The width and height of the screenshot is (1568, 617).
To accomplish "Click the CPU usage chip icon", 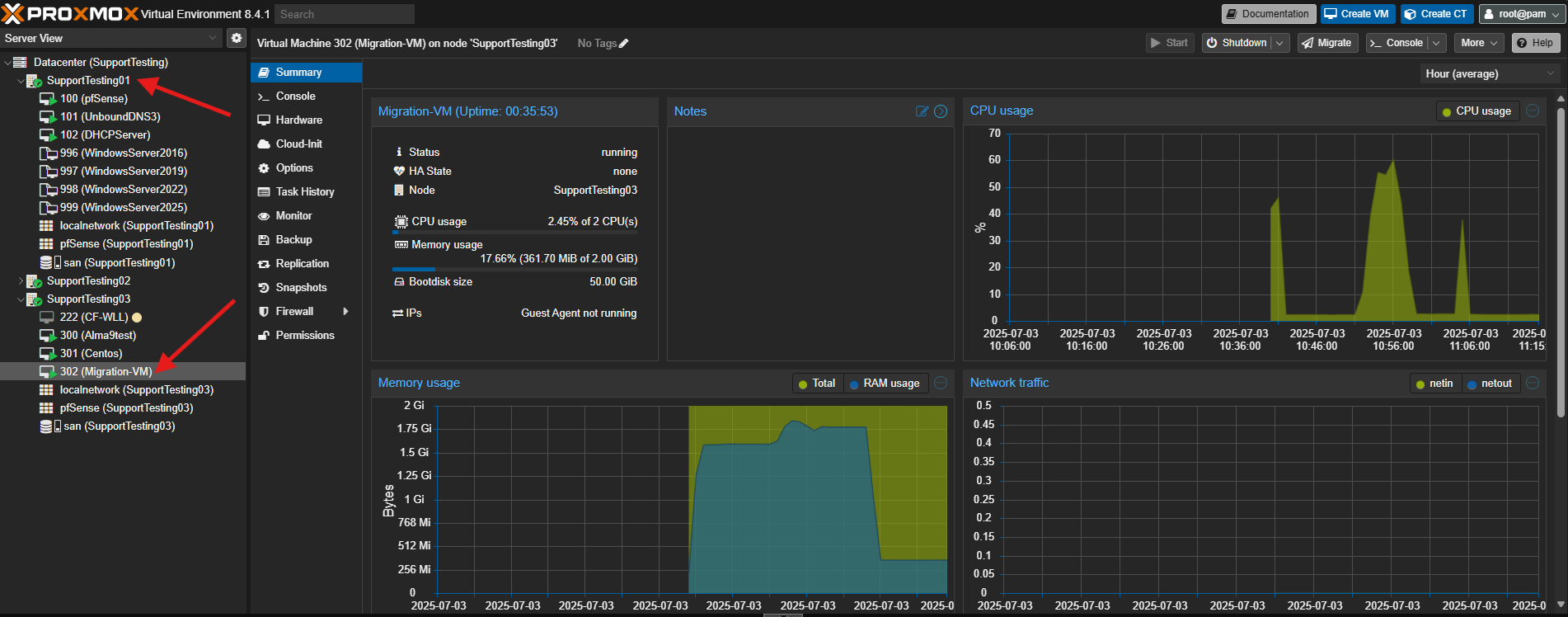I will pos(401,221).
